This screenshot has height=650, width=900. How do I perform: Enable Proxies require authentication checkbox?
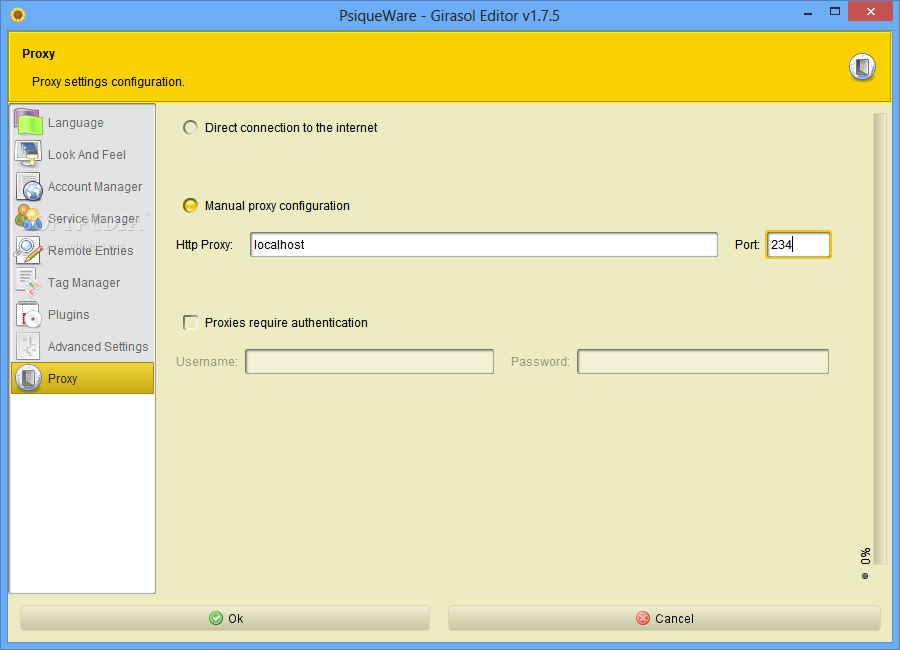pyautogui.click(x=190, y=323)
